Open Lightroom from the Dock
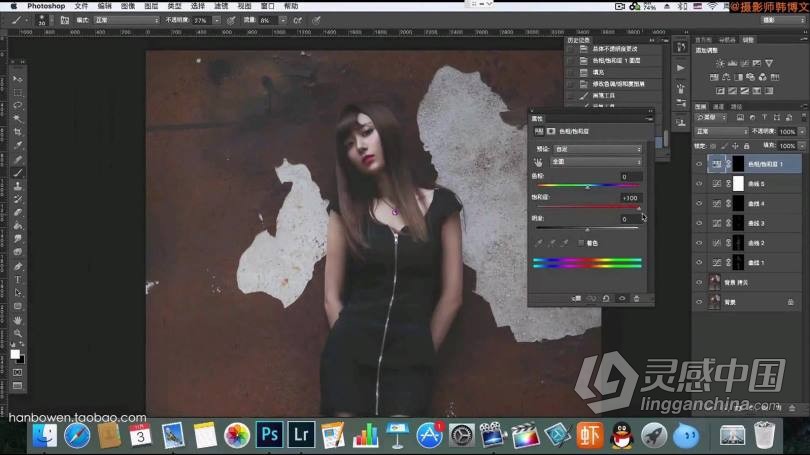The width and height of the screenshot is (810, 455). click(301, 435)
